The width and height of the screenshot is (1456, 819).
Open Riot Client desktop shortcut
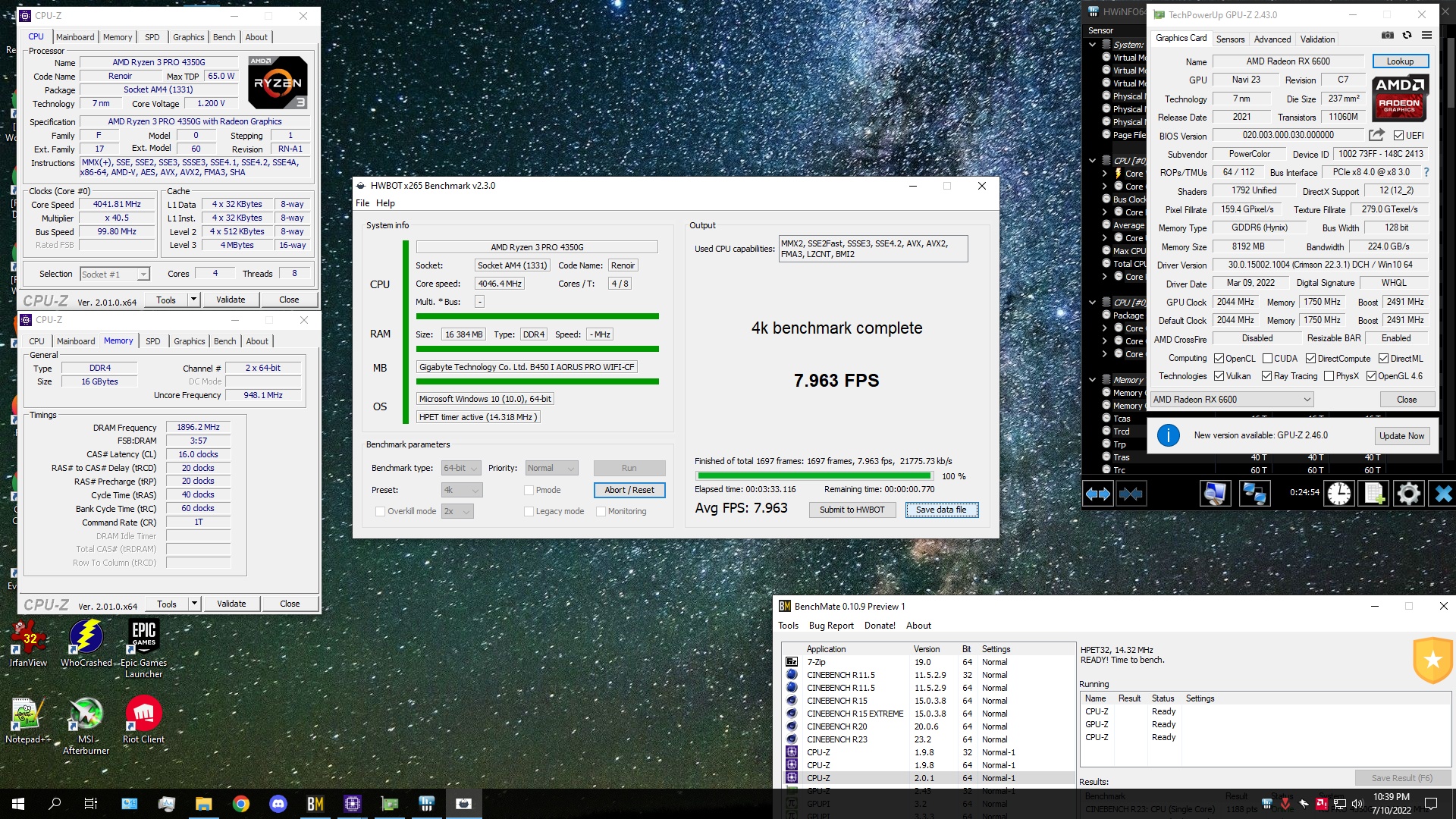click(x=143, y=720)
